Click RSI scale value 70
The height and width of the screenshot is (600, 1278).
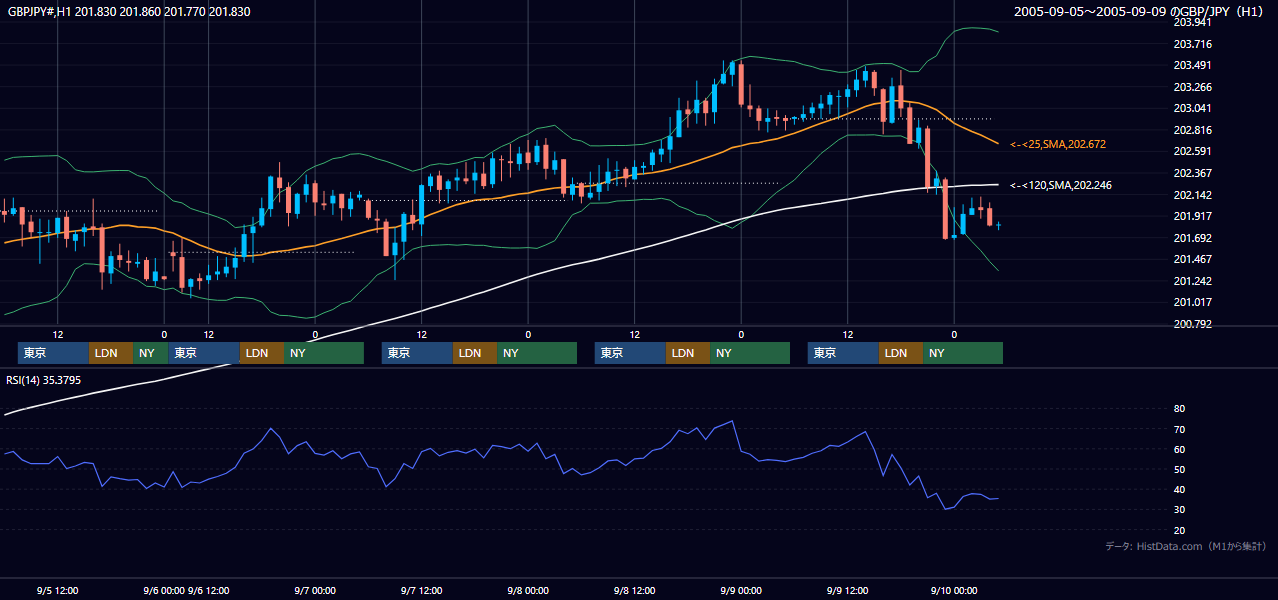pos(1179,429)
